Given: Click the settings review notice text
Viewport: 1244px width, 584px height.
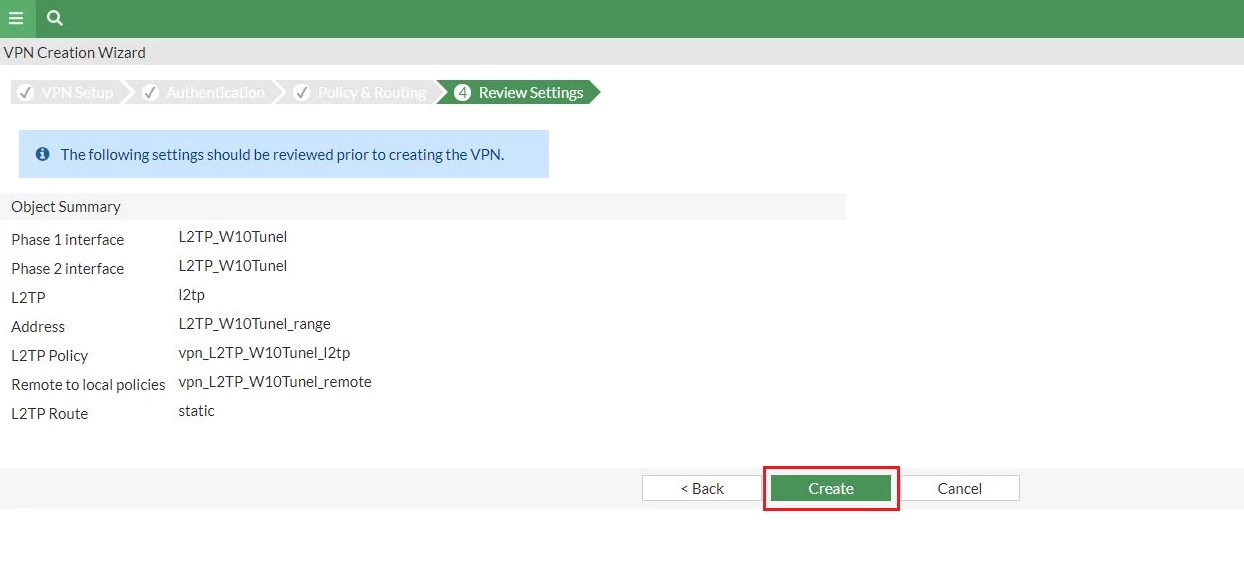Looking at the screenshot, I should coord(283,155).
